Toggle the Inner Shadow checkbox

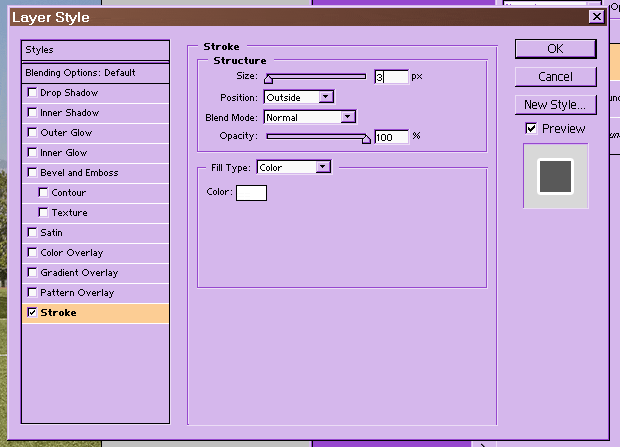[32, 113]
